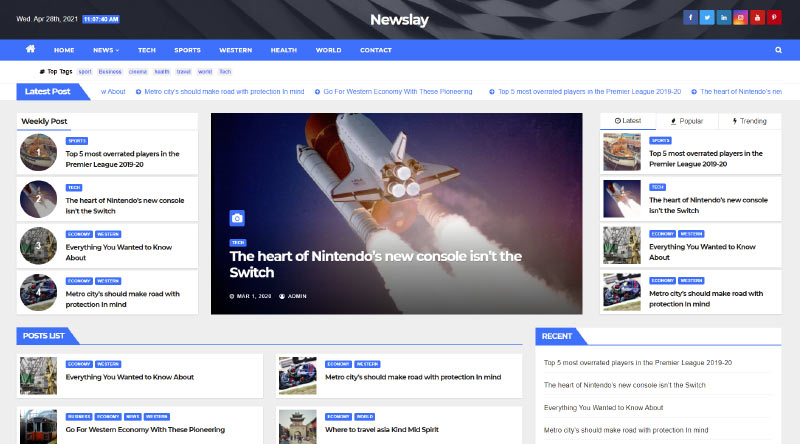Open the Contact menu item
Image resolution: width=800 pixels, height=444 pixels.
[376, 50]
